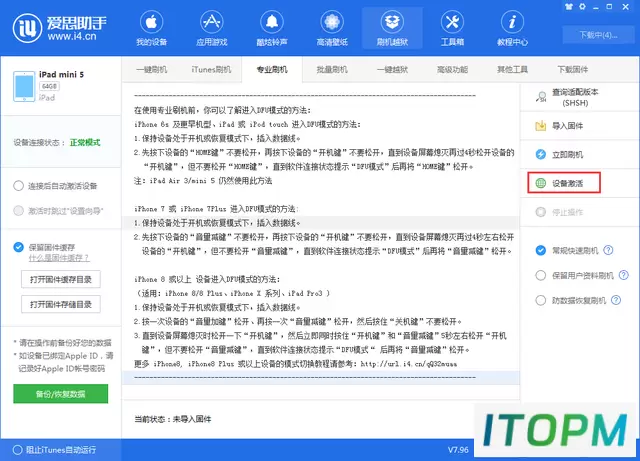Open 什么是固件缓存? link

tap(59, 258)
